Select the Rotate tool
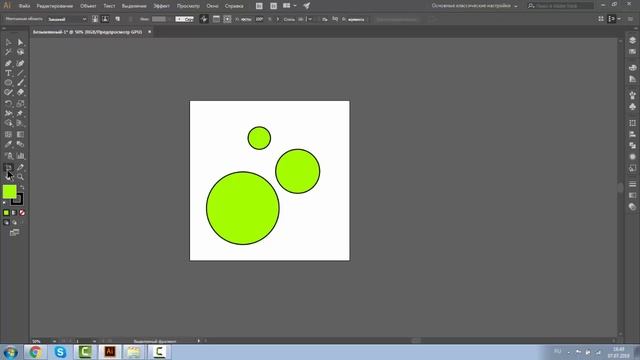The image size is (640, 360). [x=8, y=104]
